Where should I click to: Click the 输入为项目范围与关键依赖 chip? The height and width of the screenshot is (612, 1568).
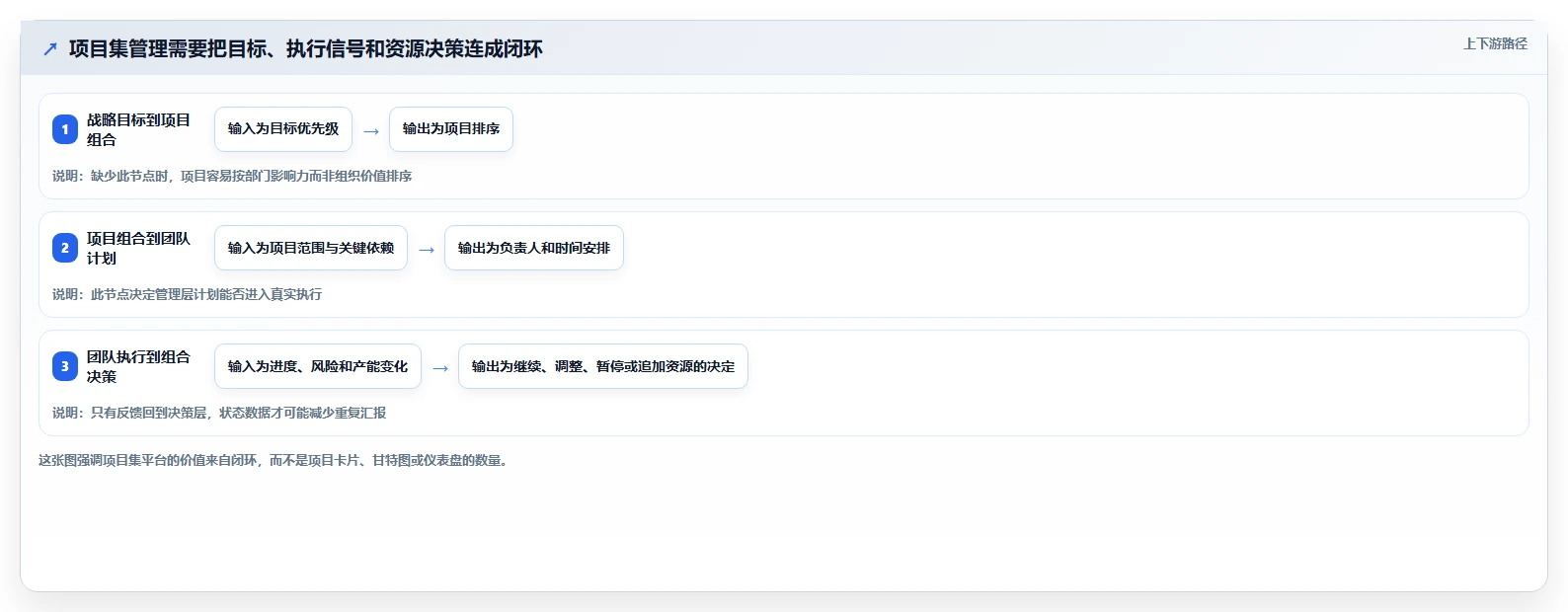tap(311, 248)
